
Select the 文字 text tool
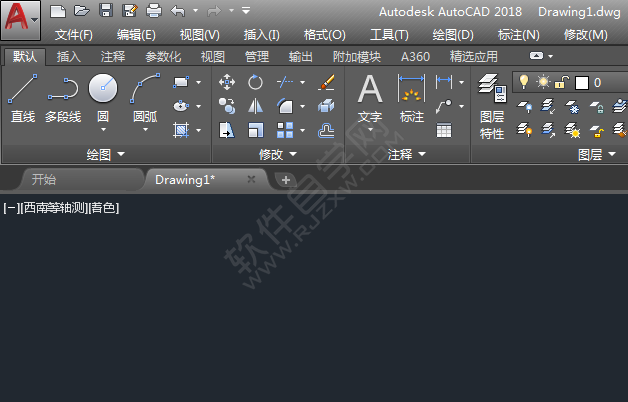tap(370, 99)
